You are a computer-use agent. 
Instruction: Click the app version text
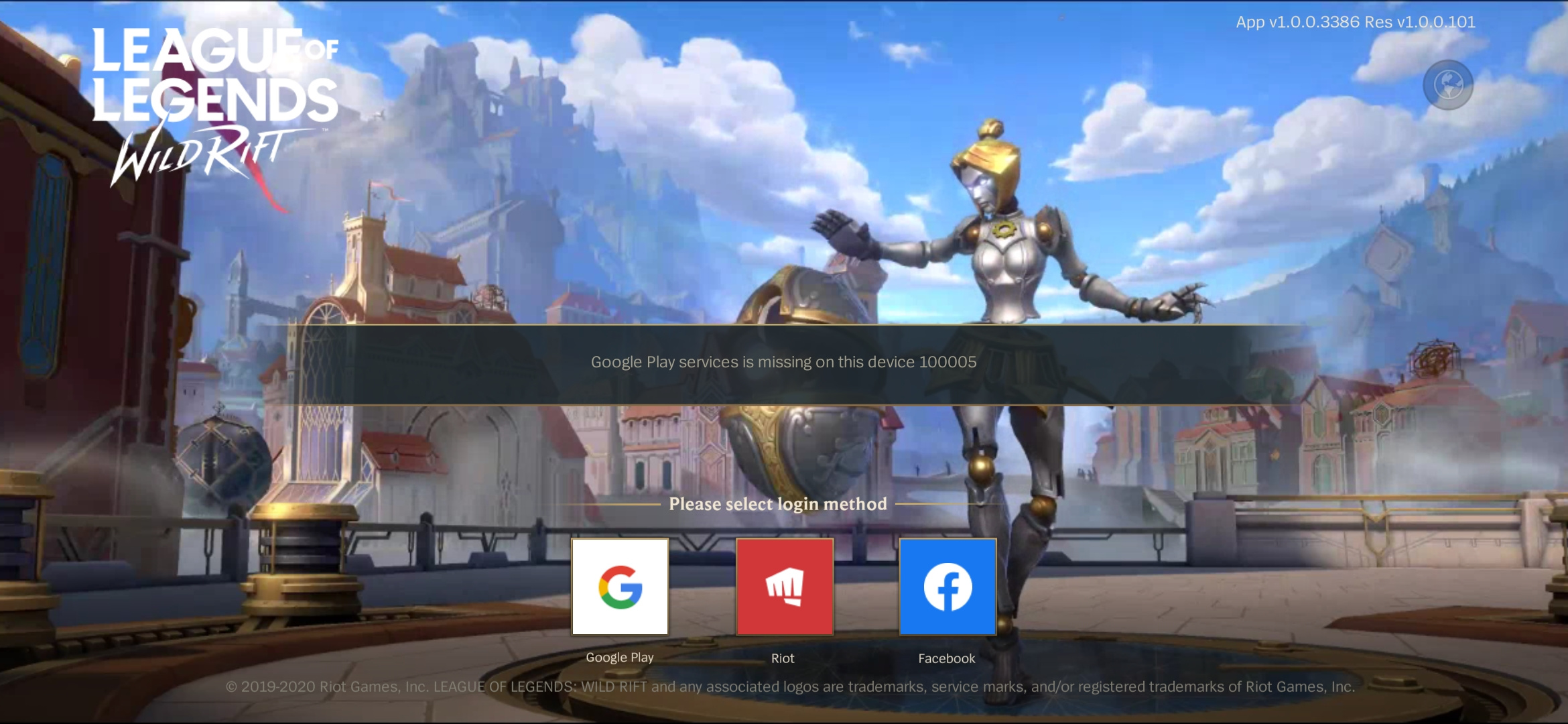1356,22
